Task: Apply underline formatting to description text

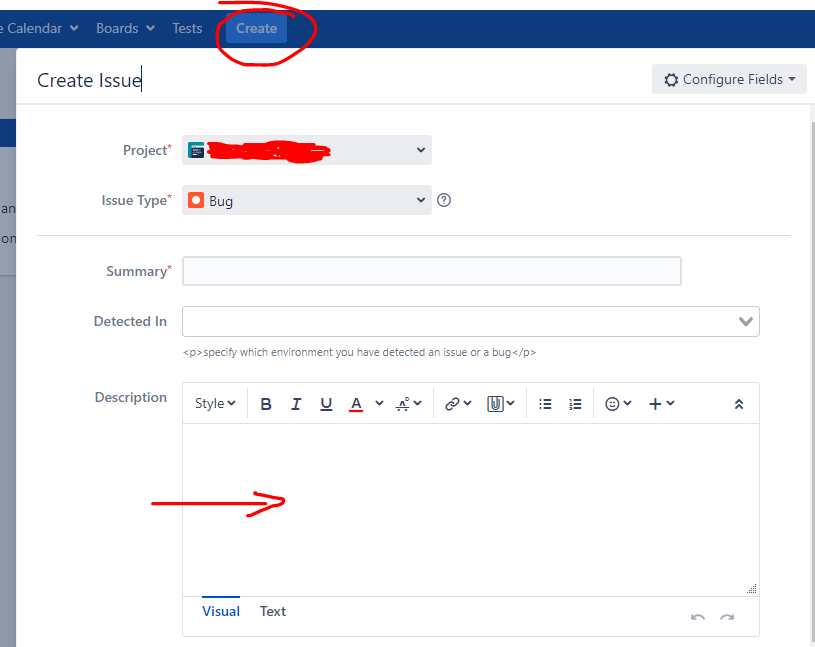Action: point(326,403)
